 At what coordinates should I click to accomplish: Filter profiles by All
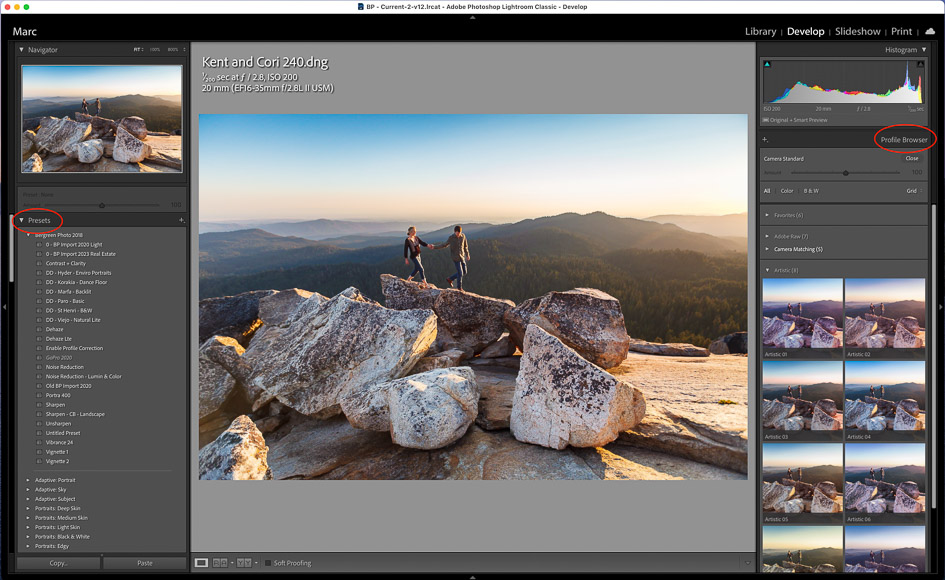(767, 191)
